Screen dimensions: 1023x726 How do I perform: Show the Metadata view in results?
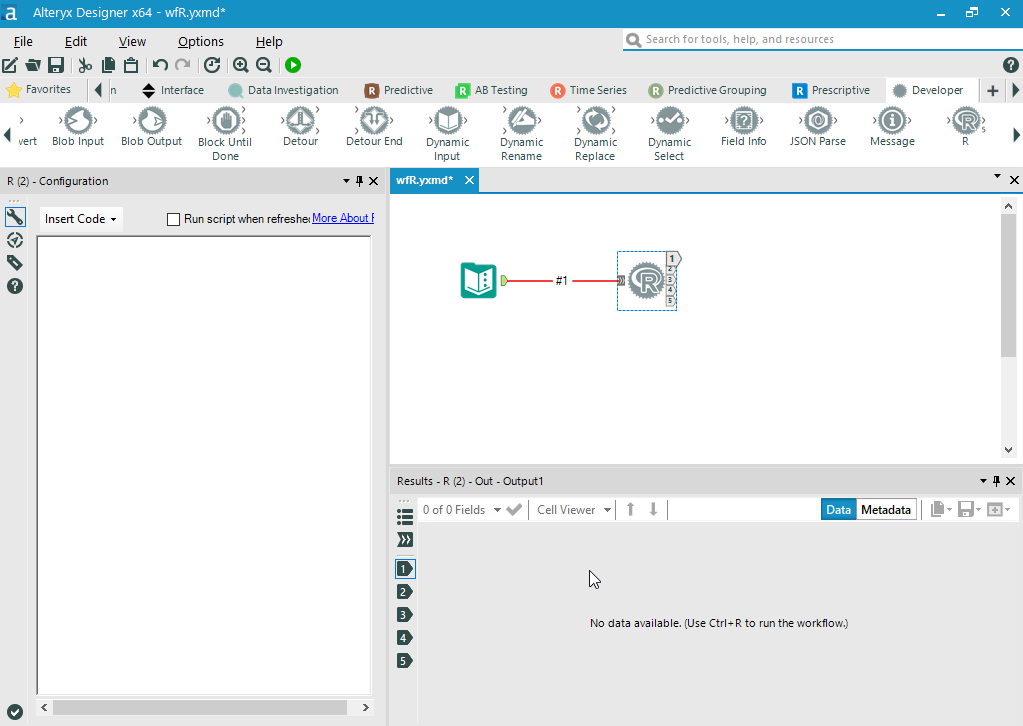click(x=886, y=509)
